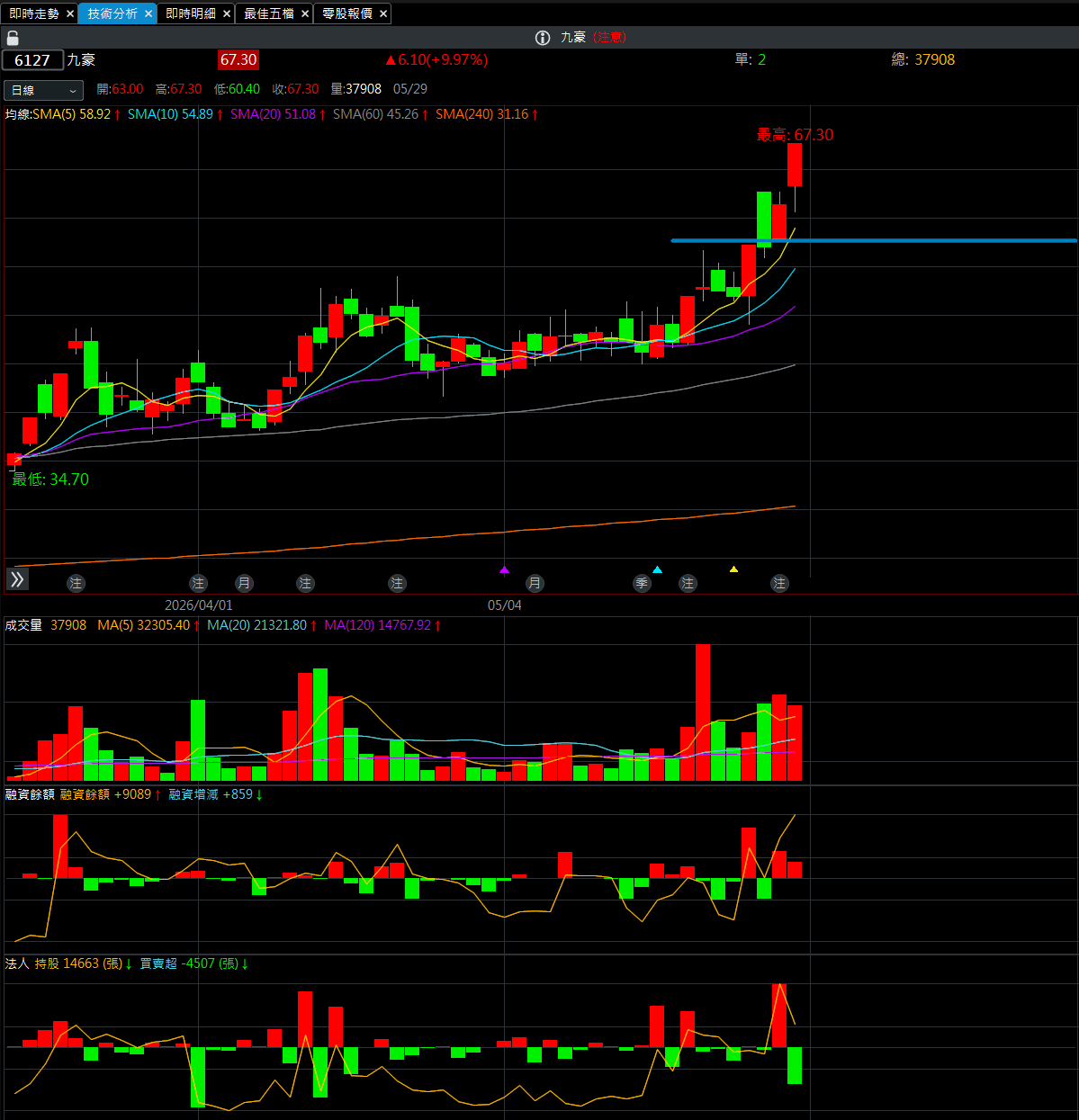Click the 總: 37908 total volume
1079x1120 pixels.
click(923, 60)
